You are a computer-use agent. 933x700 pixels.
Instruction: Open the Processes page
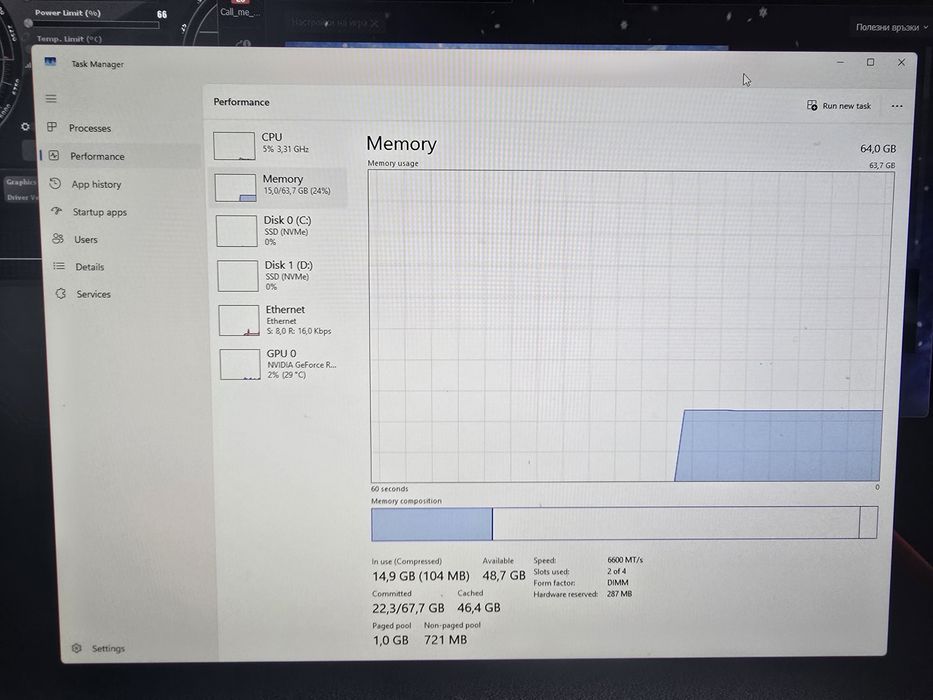pos(90,128)
